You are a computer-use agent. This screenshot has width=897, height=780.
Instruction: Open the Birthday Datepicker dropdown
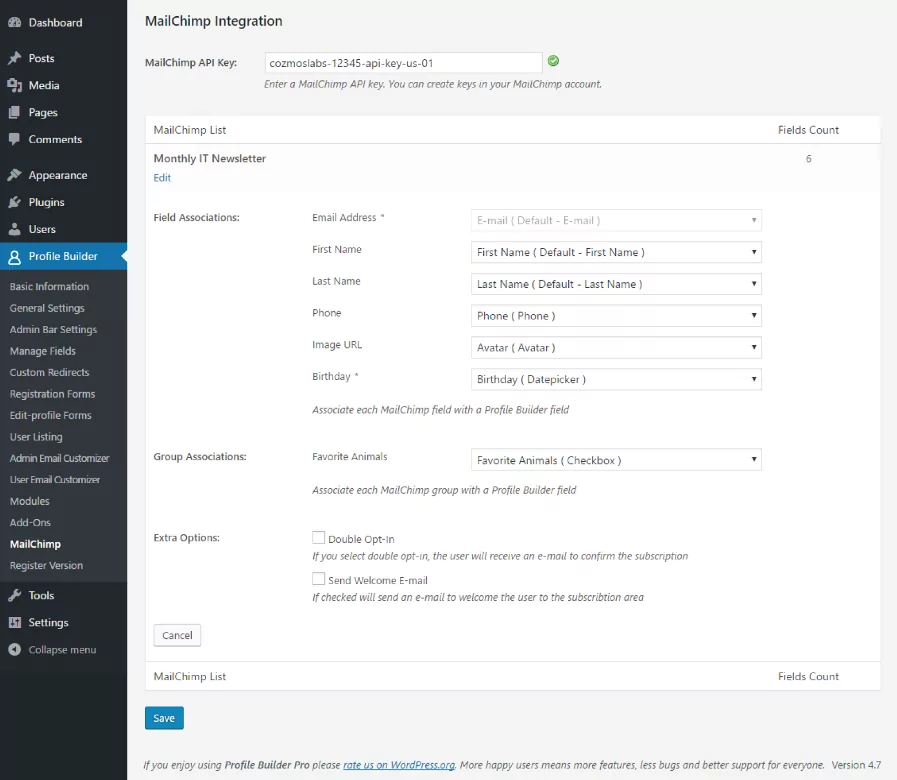pos(616,379)
